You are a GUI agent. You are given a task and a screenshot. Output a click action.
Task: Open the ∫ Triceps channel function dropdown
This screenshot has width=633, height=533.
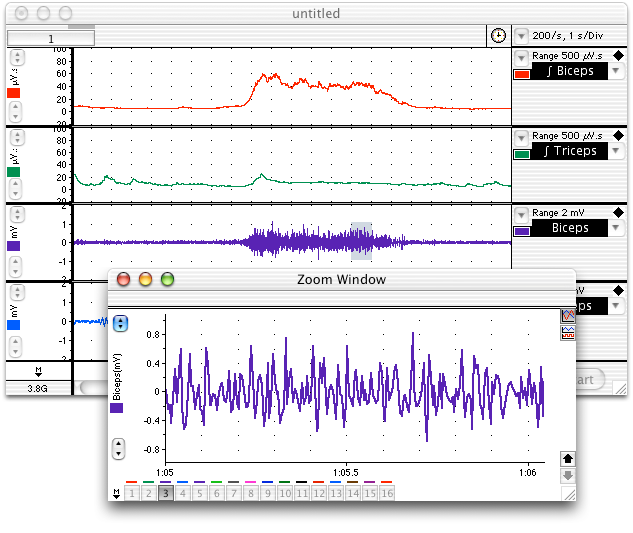[617, 152]
